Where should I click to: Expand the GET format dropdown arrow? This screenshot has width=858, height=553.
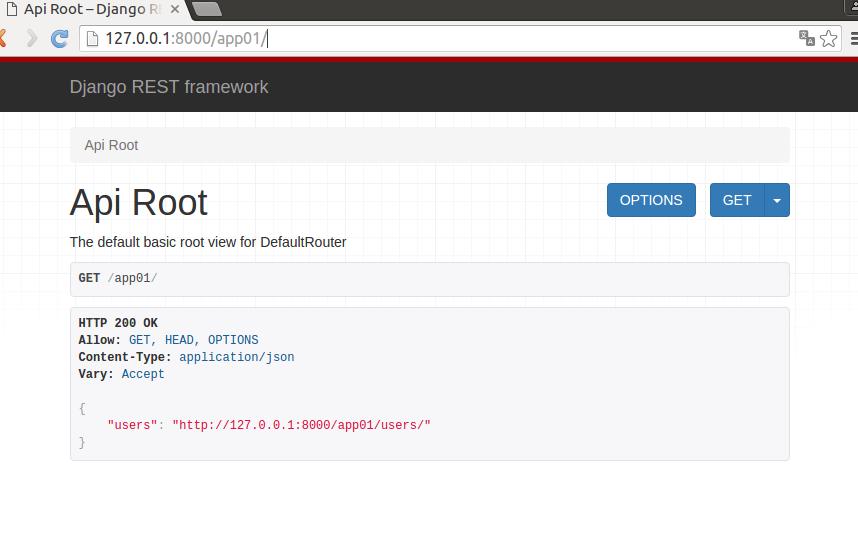point(777,200)
